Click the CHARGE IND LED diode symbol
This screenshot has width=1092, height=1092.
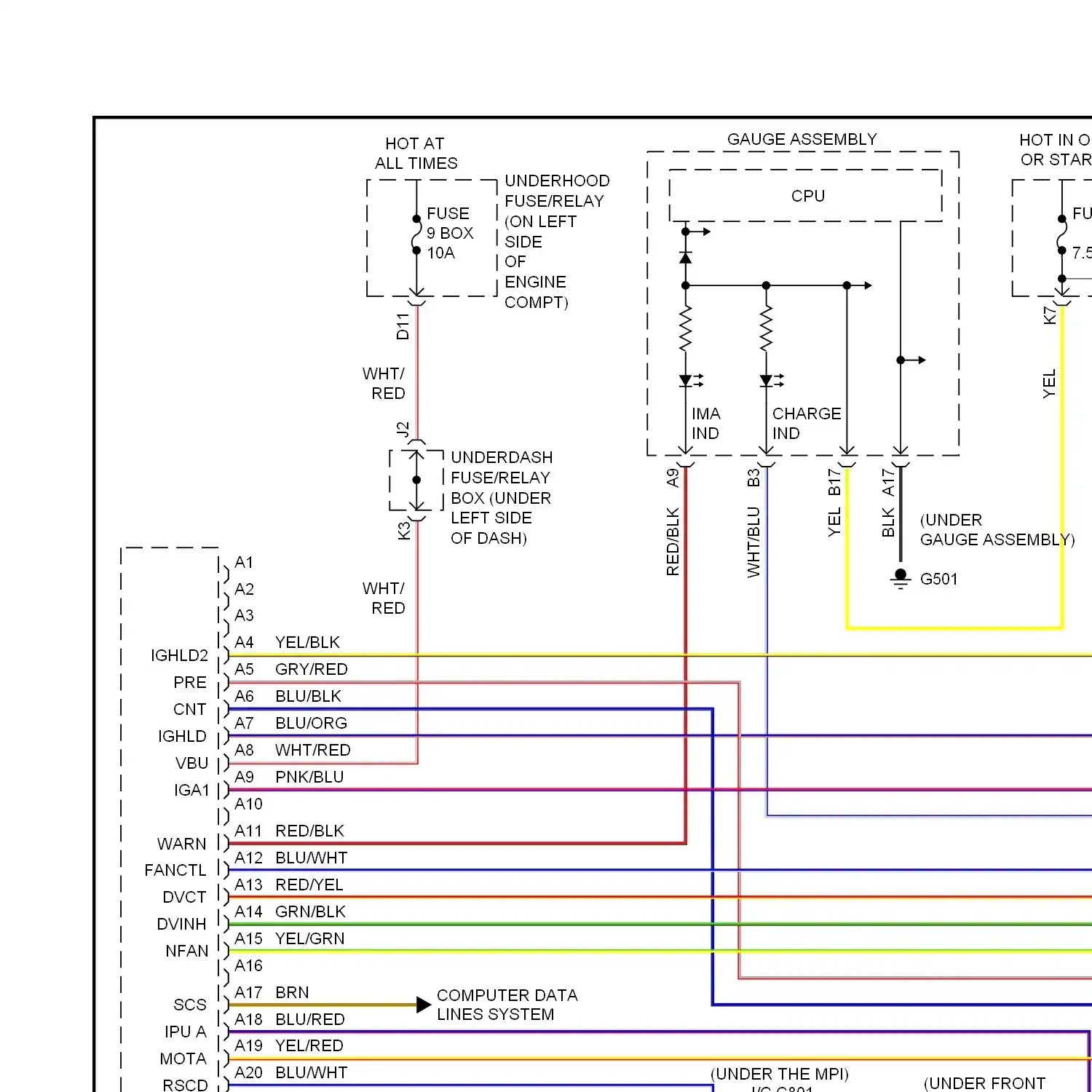click(771, 380)
